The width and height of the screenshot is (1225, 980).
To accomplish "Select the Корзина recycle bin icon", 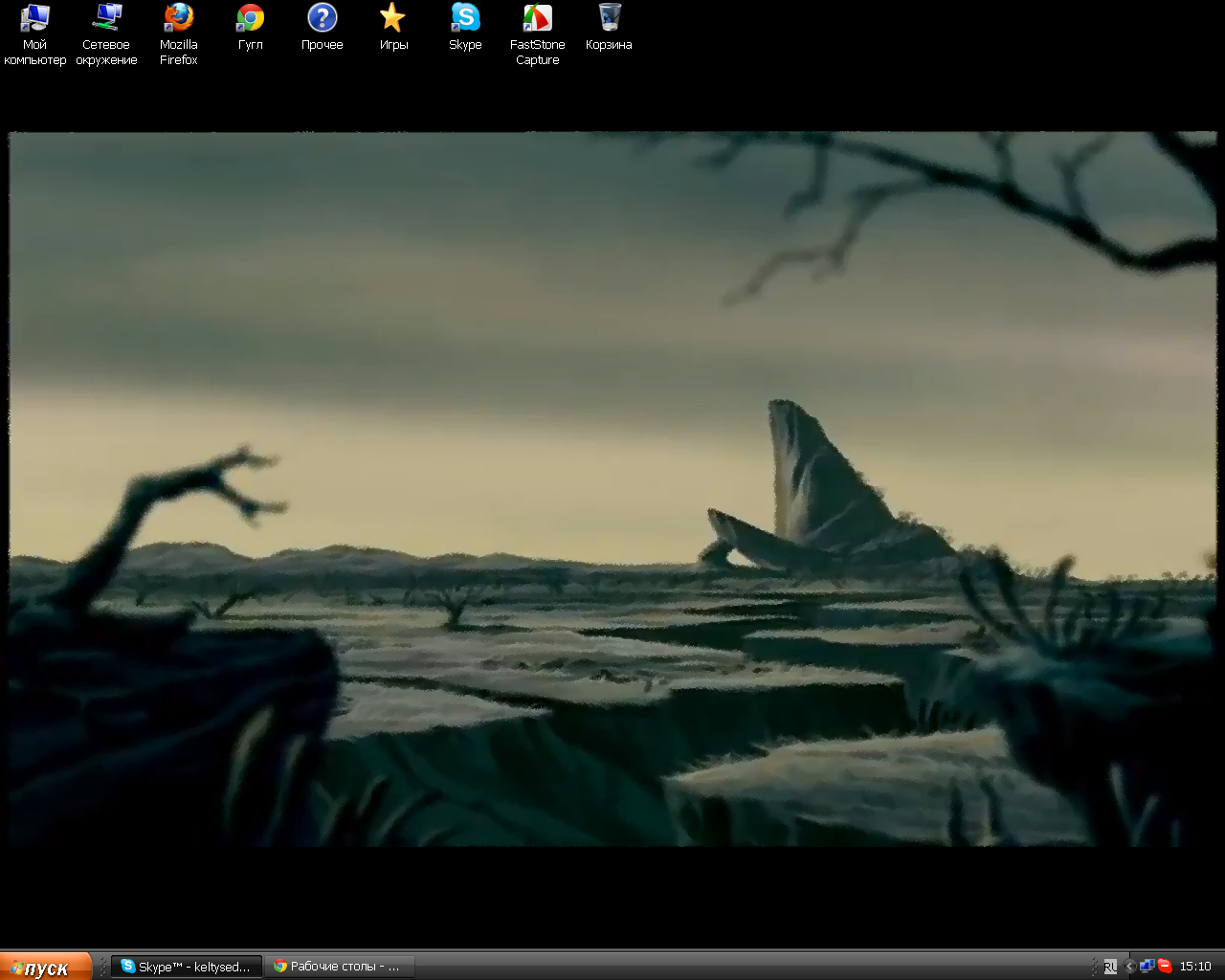I will tap(609, 28).
